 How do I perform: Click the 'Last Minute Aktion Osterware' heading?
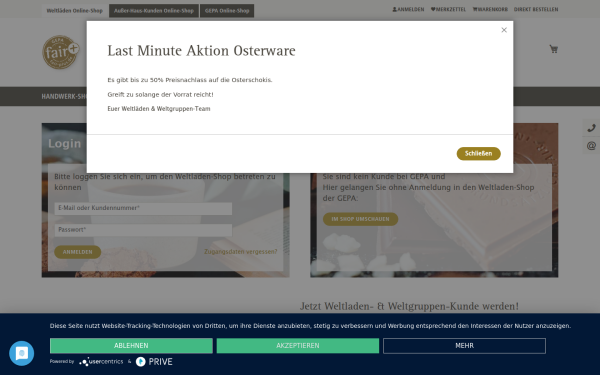tap(201, 51)
